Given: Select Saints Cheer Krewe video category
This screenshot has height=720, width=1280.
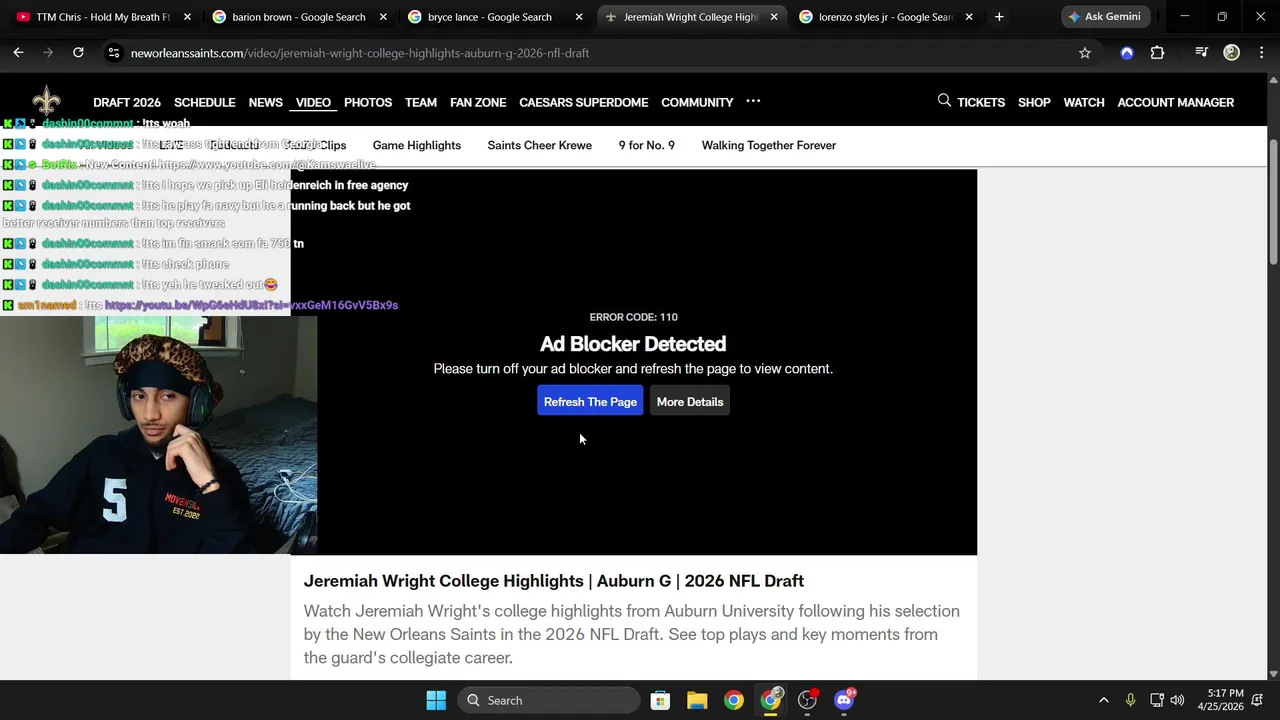Looking at the screenshot, I should pos(540,145).
